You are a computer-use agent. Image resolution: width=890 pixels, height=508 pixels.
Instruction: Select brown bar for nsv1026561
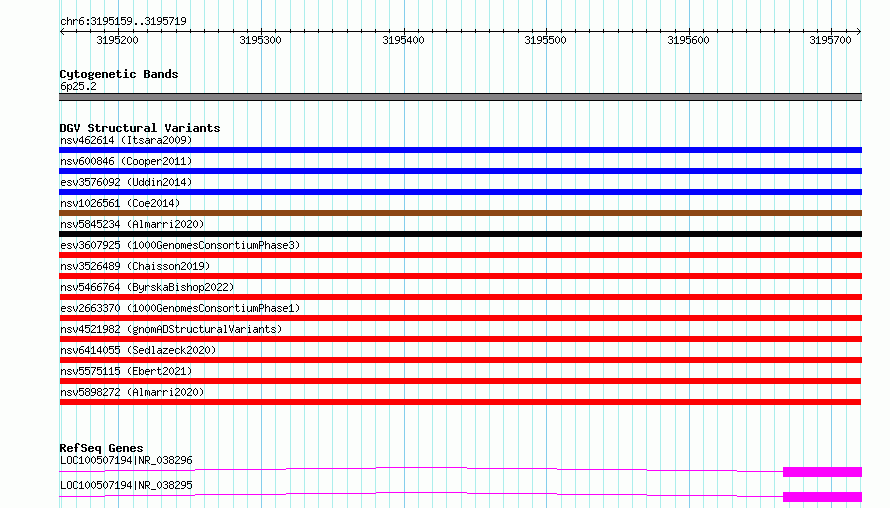click(x=460, y=213)
